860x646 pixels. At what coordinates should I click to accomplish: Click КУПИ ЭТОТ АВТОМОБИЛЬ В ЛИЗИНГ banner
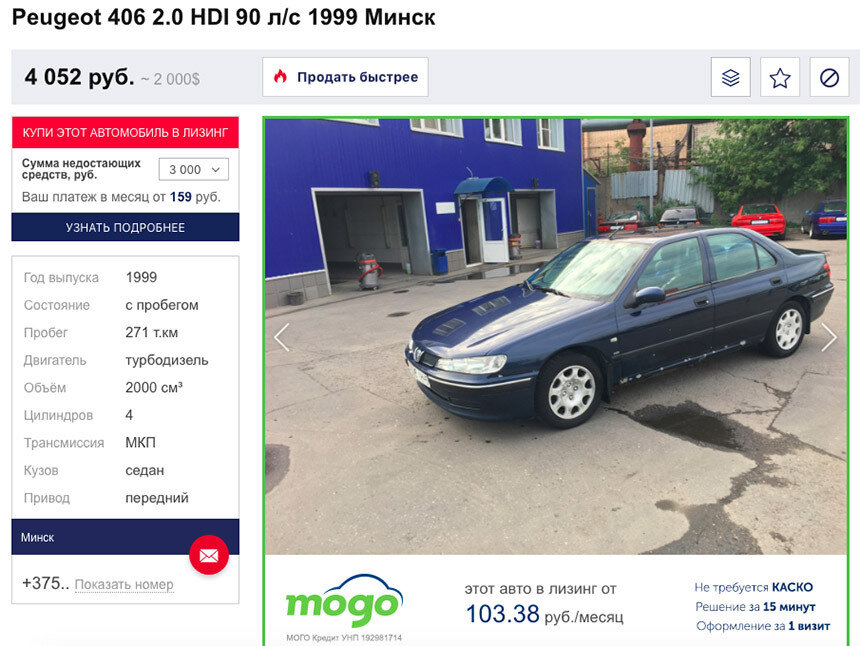click(125, 132)
